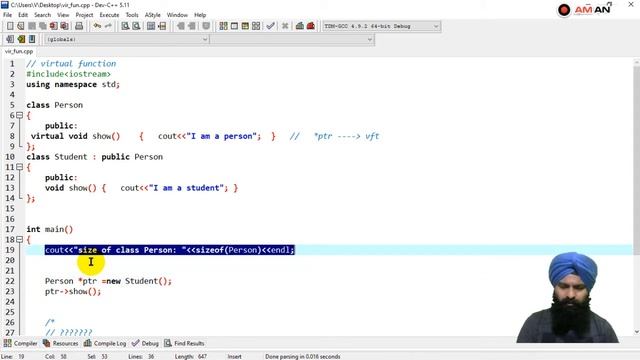Click the red Delete Profiling Information icon
640x360 pixels.
click(311, 26)
